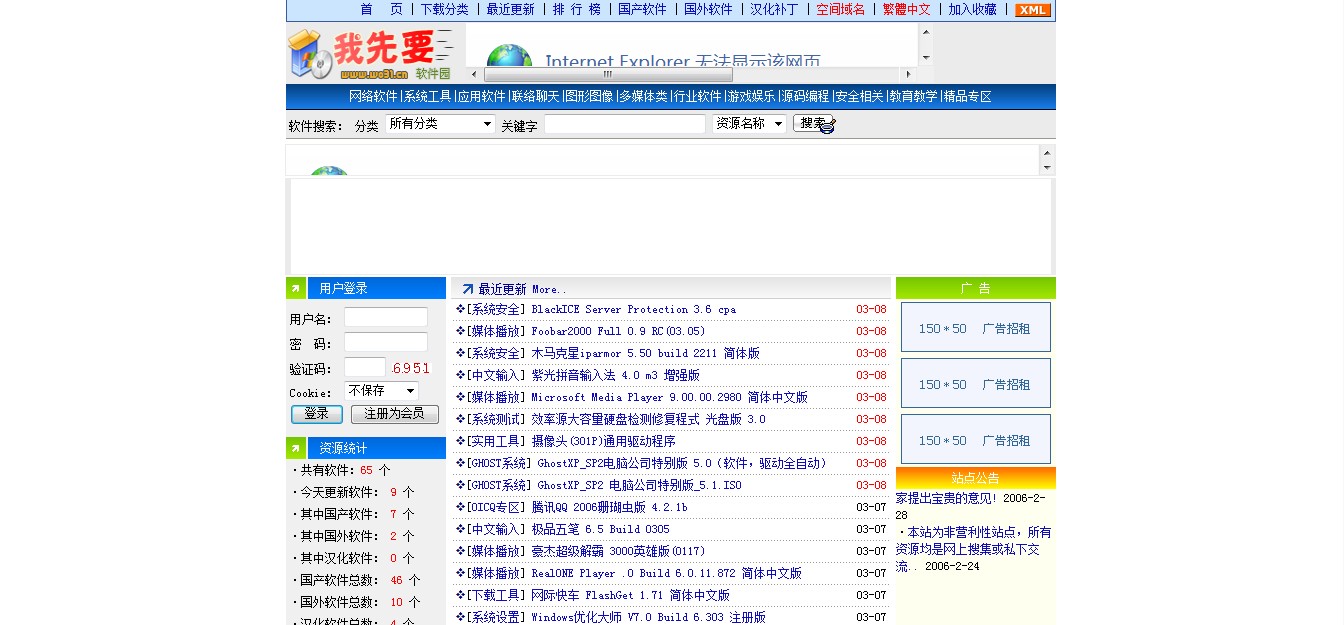The image size is (1344, 625).
Task: Click the 注册为会员 register button
Action: pyautogui.click(x=394, y=414)
